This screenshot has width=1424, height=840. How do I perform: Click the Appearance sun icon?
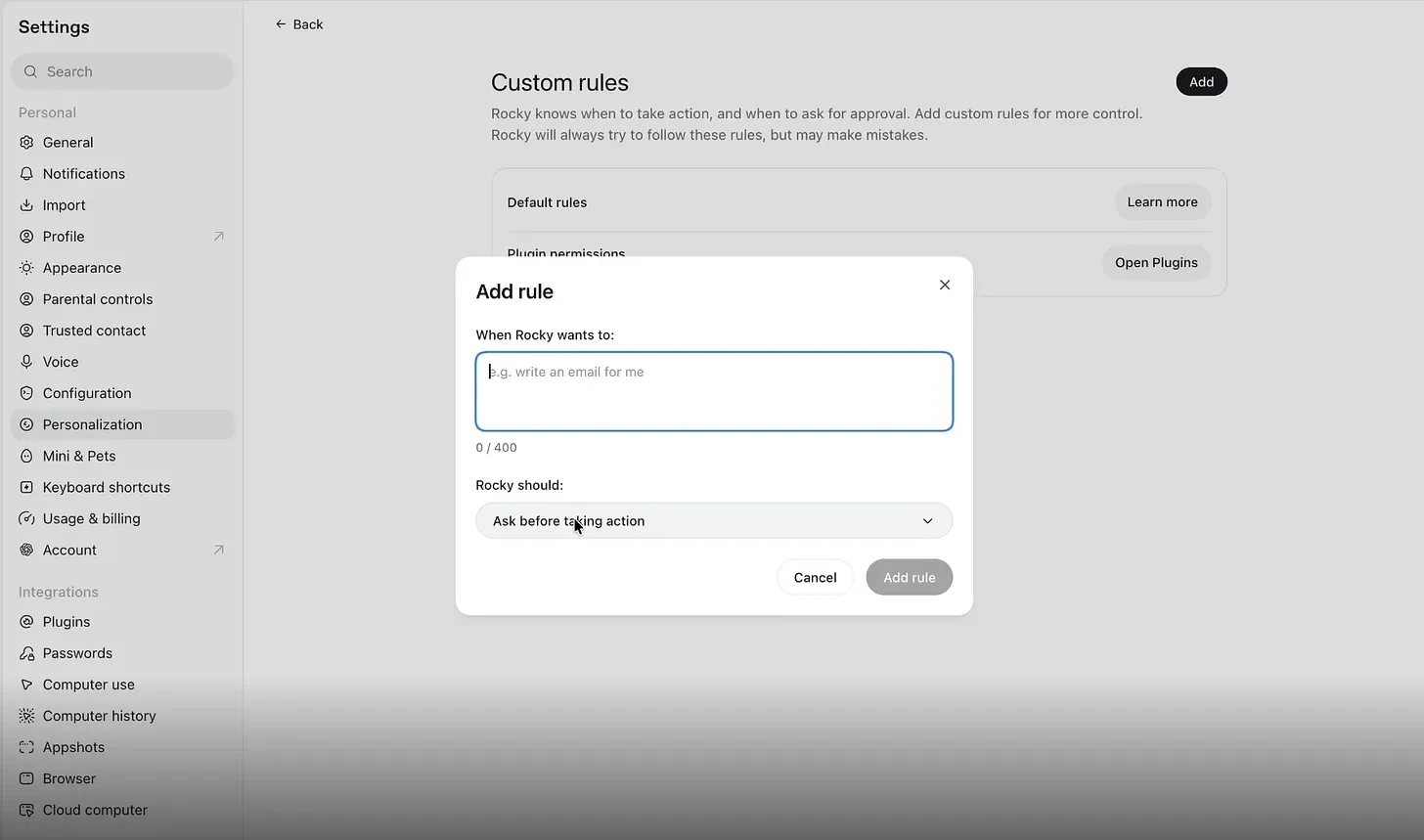26,268
